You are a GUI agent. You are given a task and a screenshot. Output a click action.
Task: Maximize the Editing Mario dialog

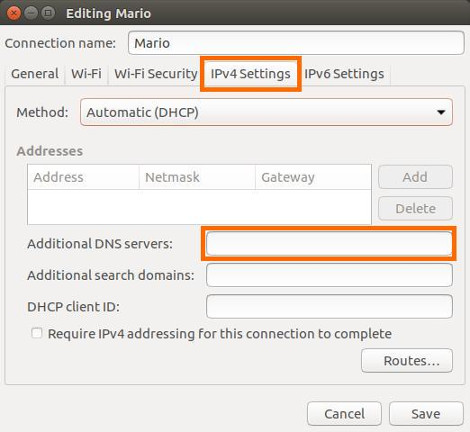click(48, 13)
